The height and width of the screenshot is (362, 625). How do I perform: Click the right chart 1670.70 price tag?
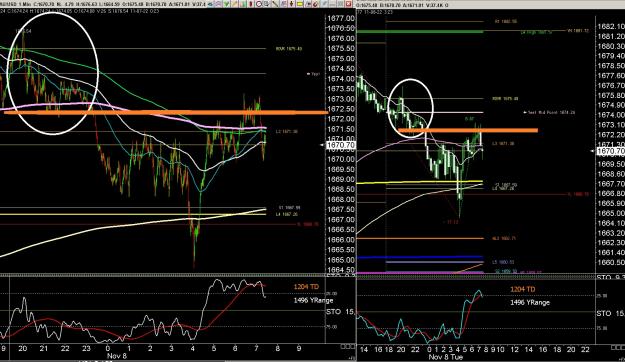[x=611, y=151]
